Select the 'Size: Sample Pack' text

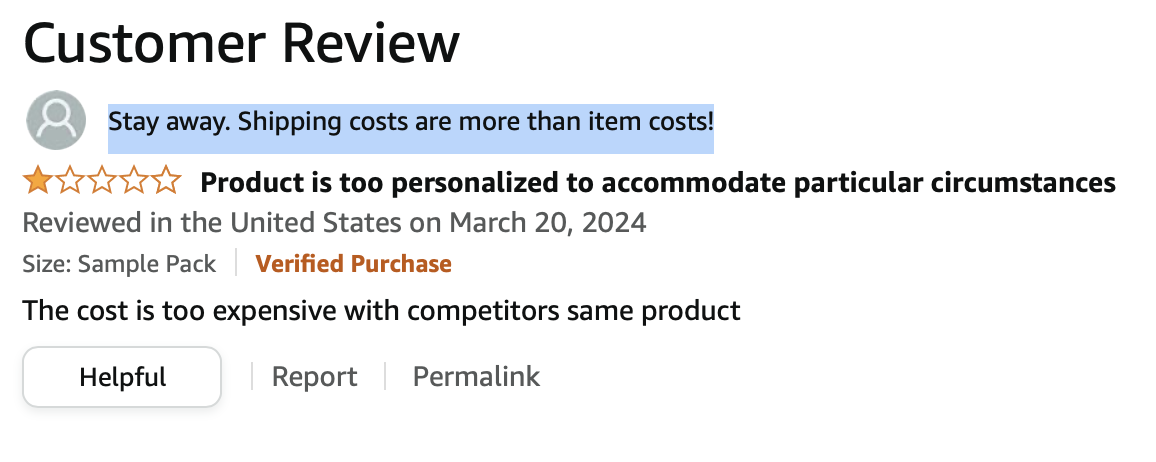click(x=119, y=264)
